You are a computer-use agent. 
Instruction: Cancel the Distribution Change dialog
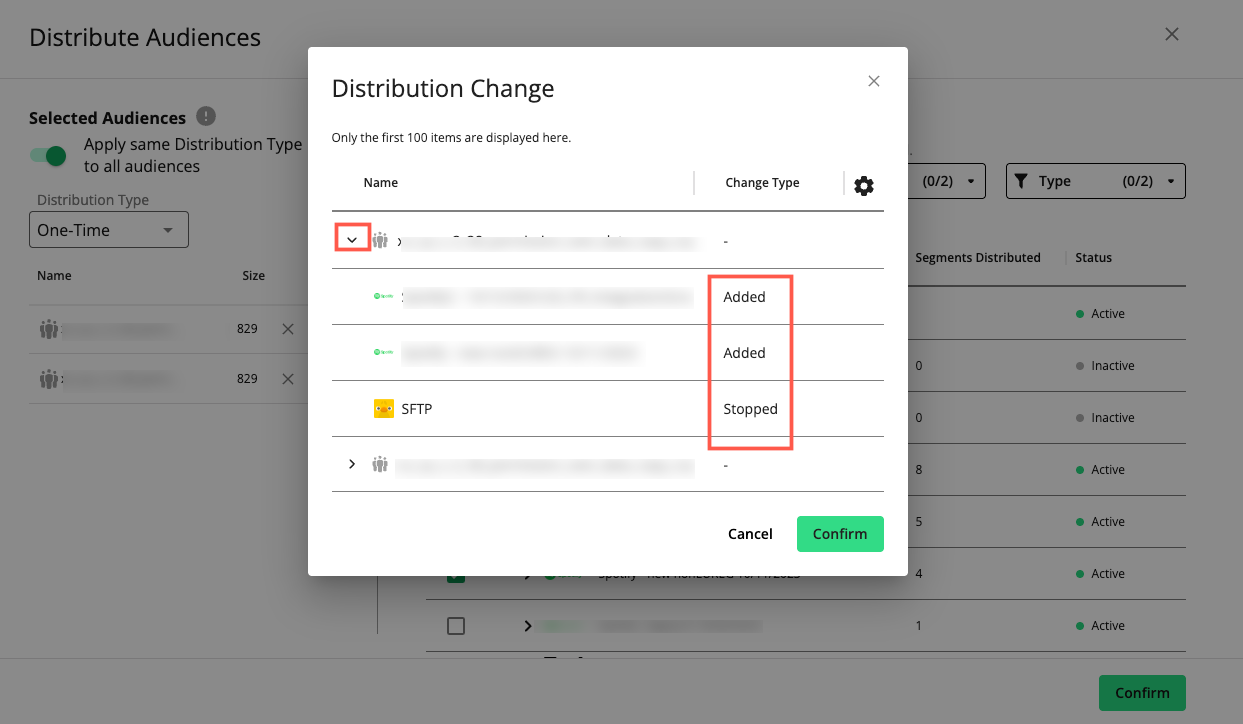(750, 533)
